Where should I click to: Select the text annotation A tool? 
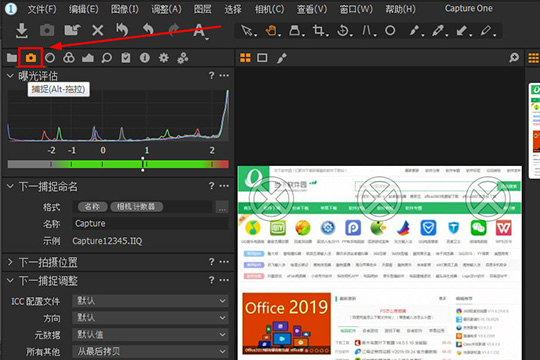coord(199,31)
